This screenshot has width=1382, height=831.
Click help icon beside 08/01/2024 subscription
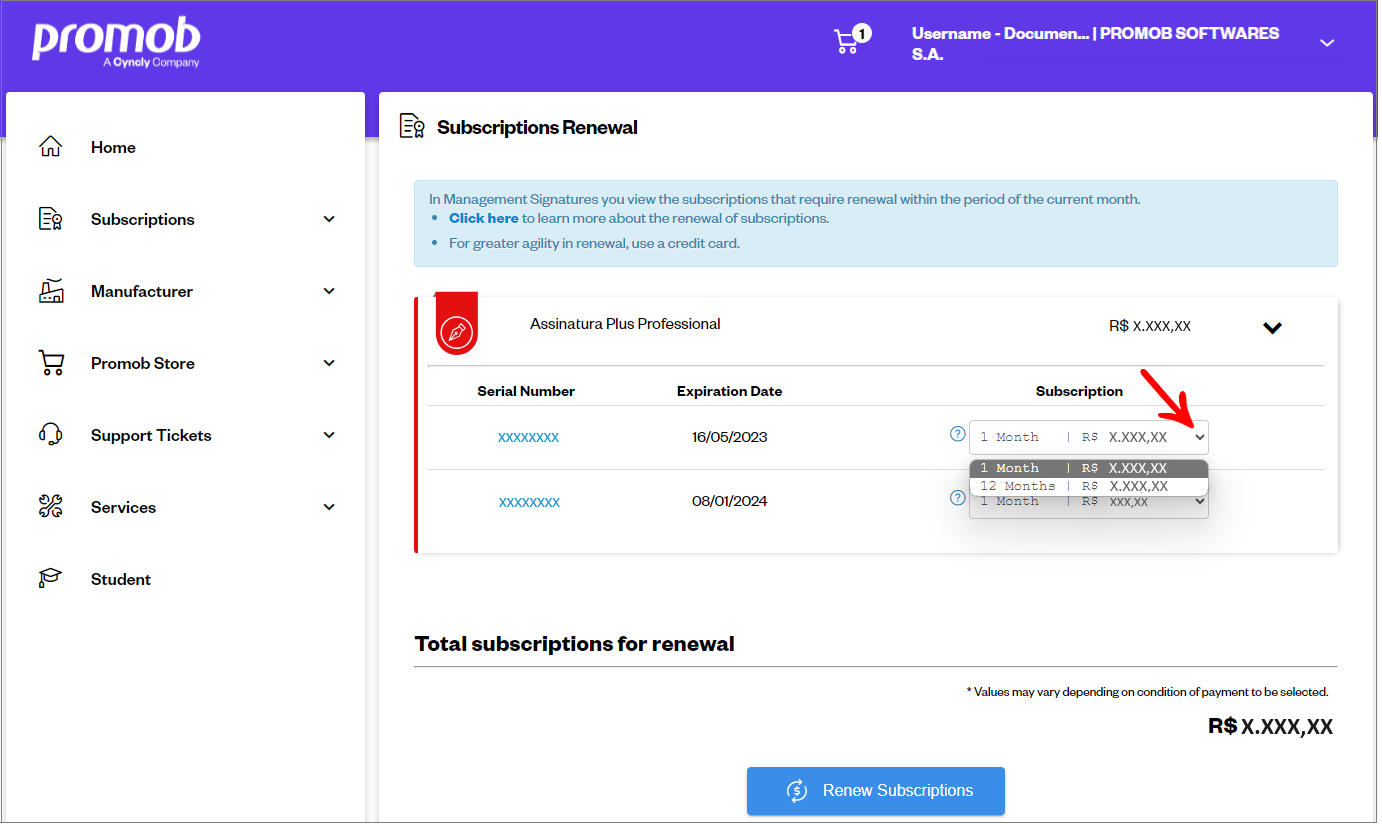coord(957,498)
